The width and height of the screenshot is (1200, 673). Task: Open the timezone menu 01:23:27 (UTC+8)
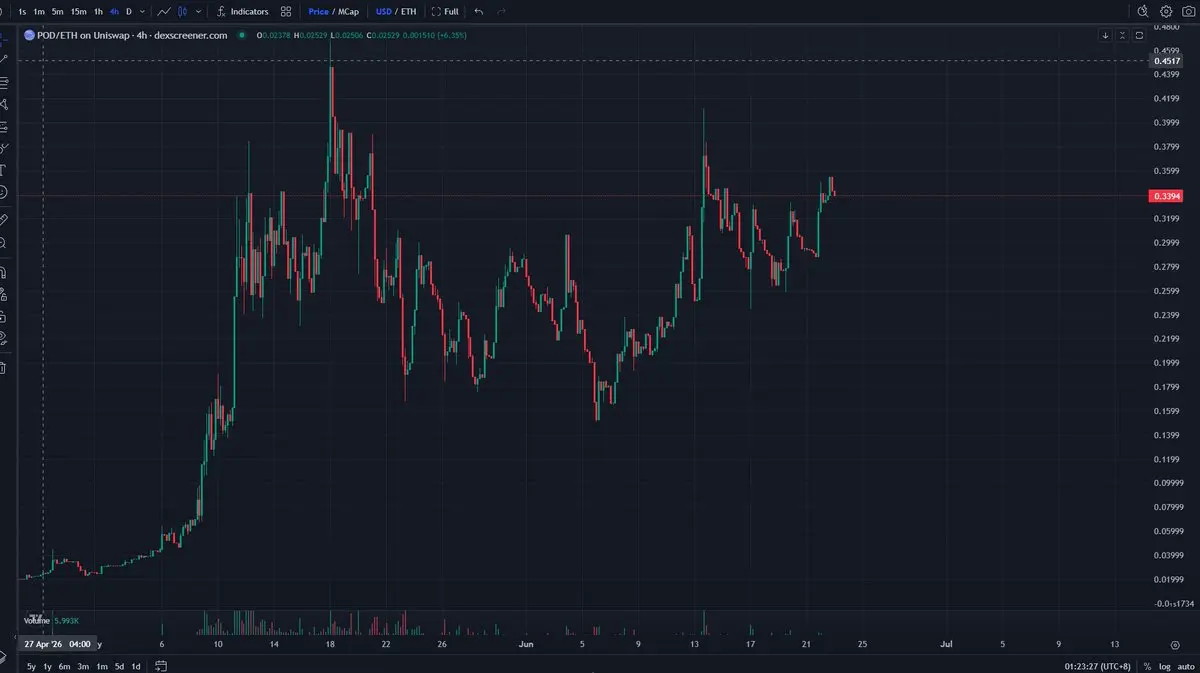tap(1097, 666)
